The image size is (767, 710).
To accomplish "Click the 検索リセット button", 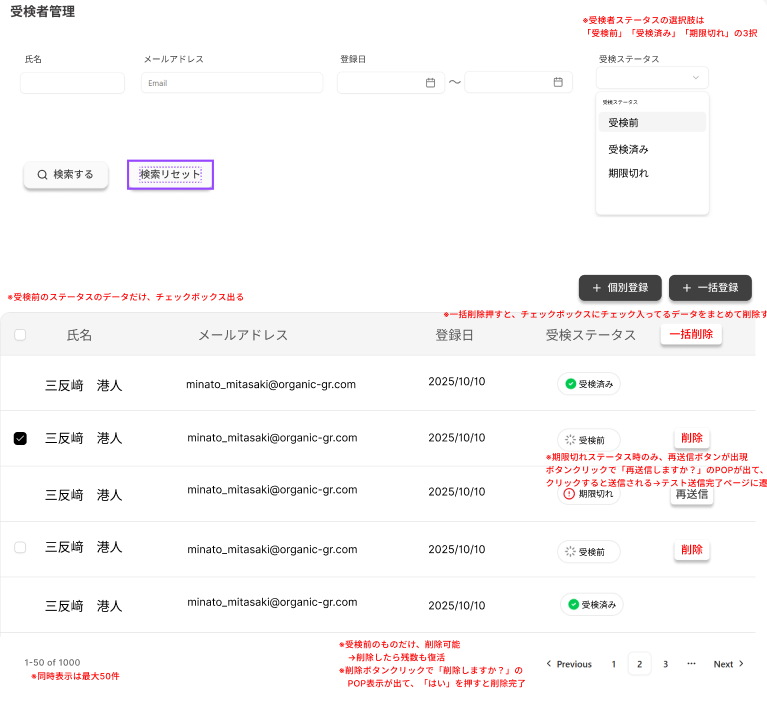I will (x=170, y=174).
